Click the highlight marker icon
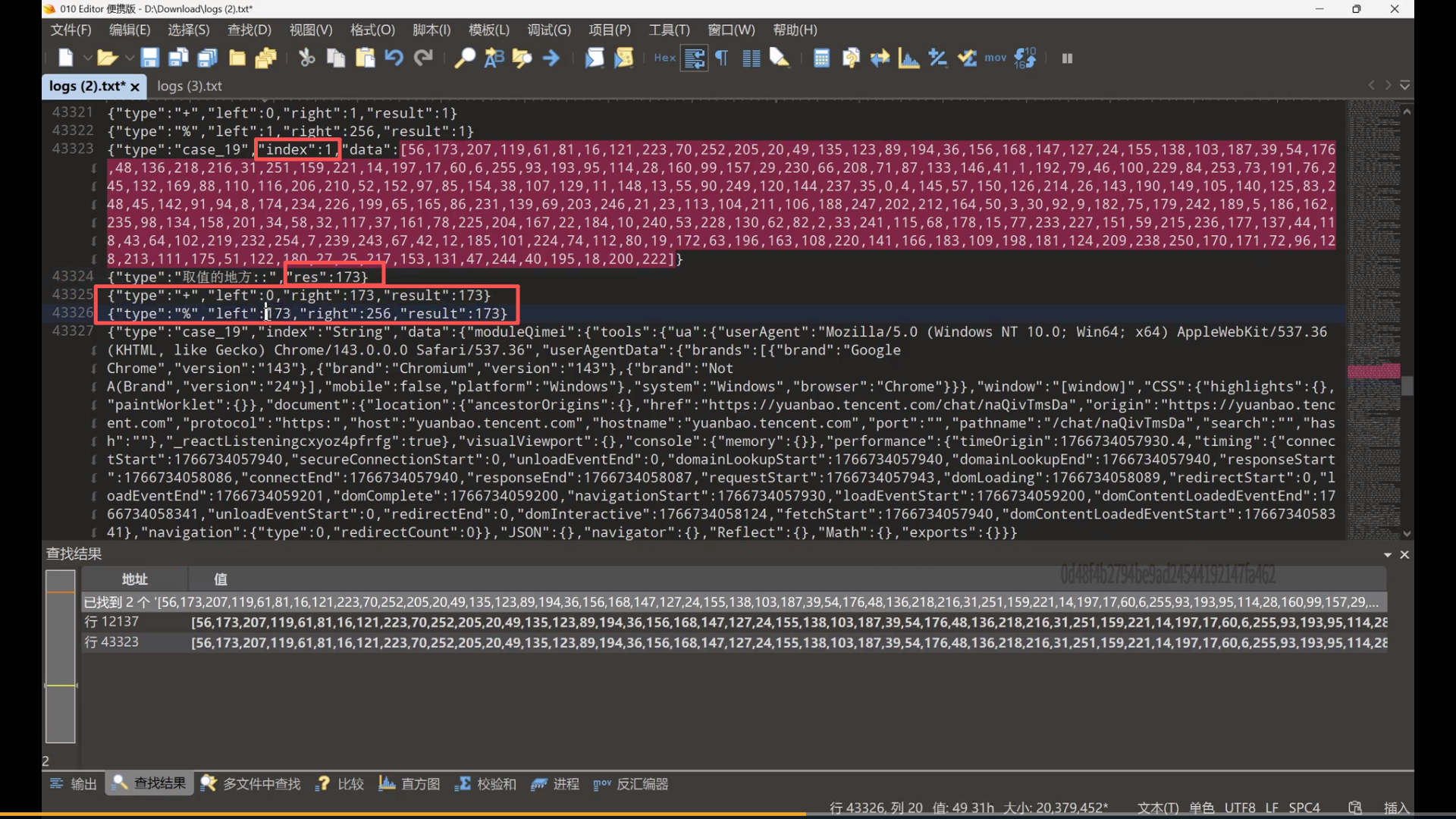The width and height of the screenshot is (1456, 819). click(x=780, y=58)
